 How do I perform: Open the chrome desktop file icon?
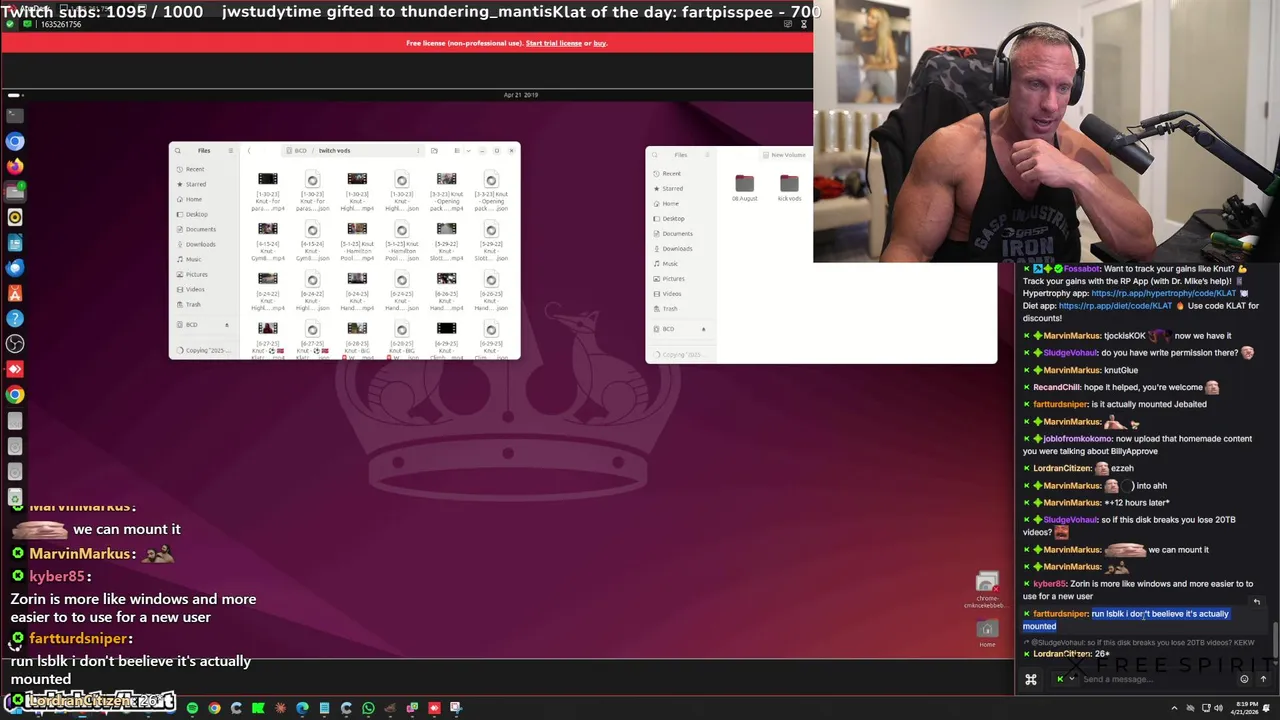click(987, 590)
